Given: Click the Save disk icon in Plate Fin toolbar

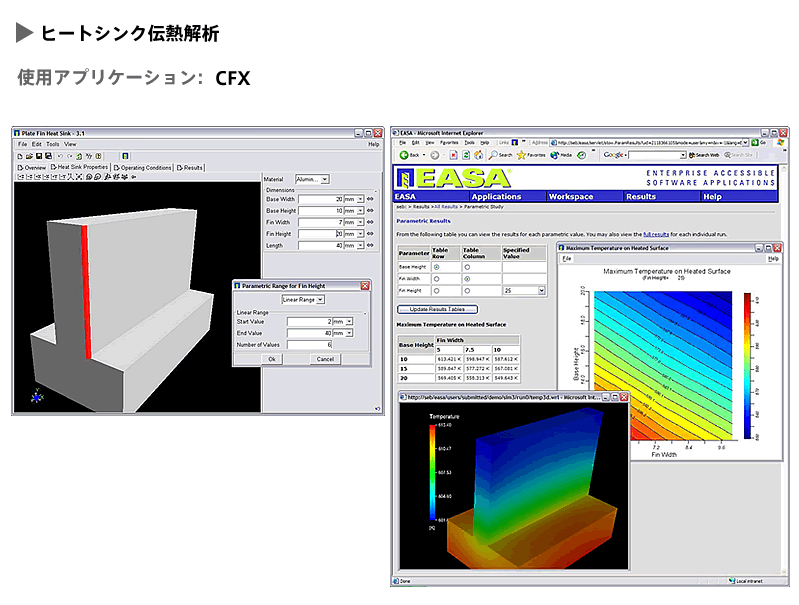Looking at the screenshot, I should [x=39, y=156].
